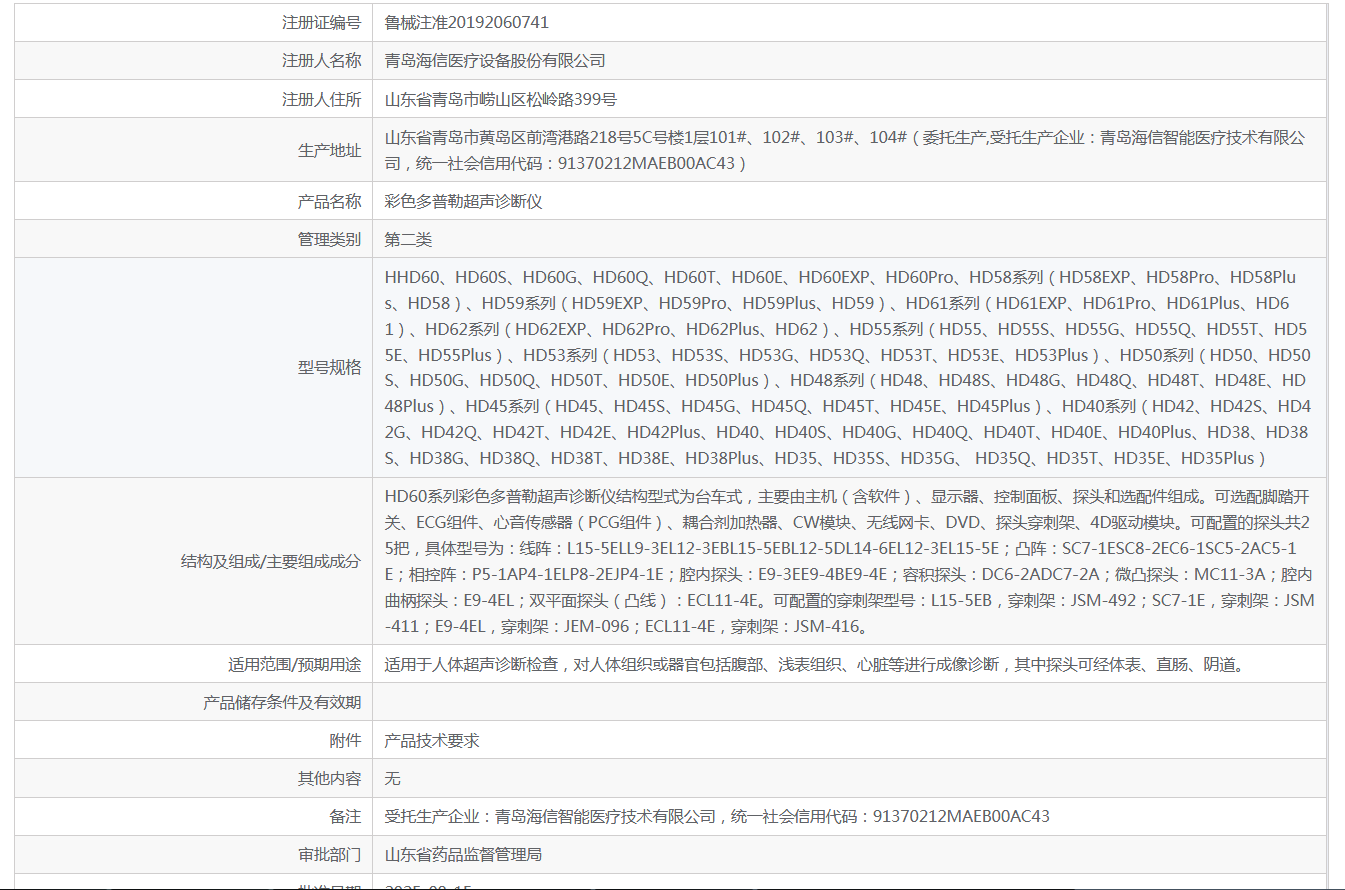Image resolution: width=1345 pixels, height=890 pixels.
Task: Select the category value '第二类'
Action: point(408,239)
